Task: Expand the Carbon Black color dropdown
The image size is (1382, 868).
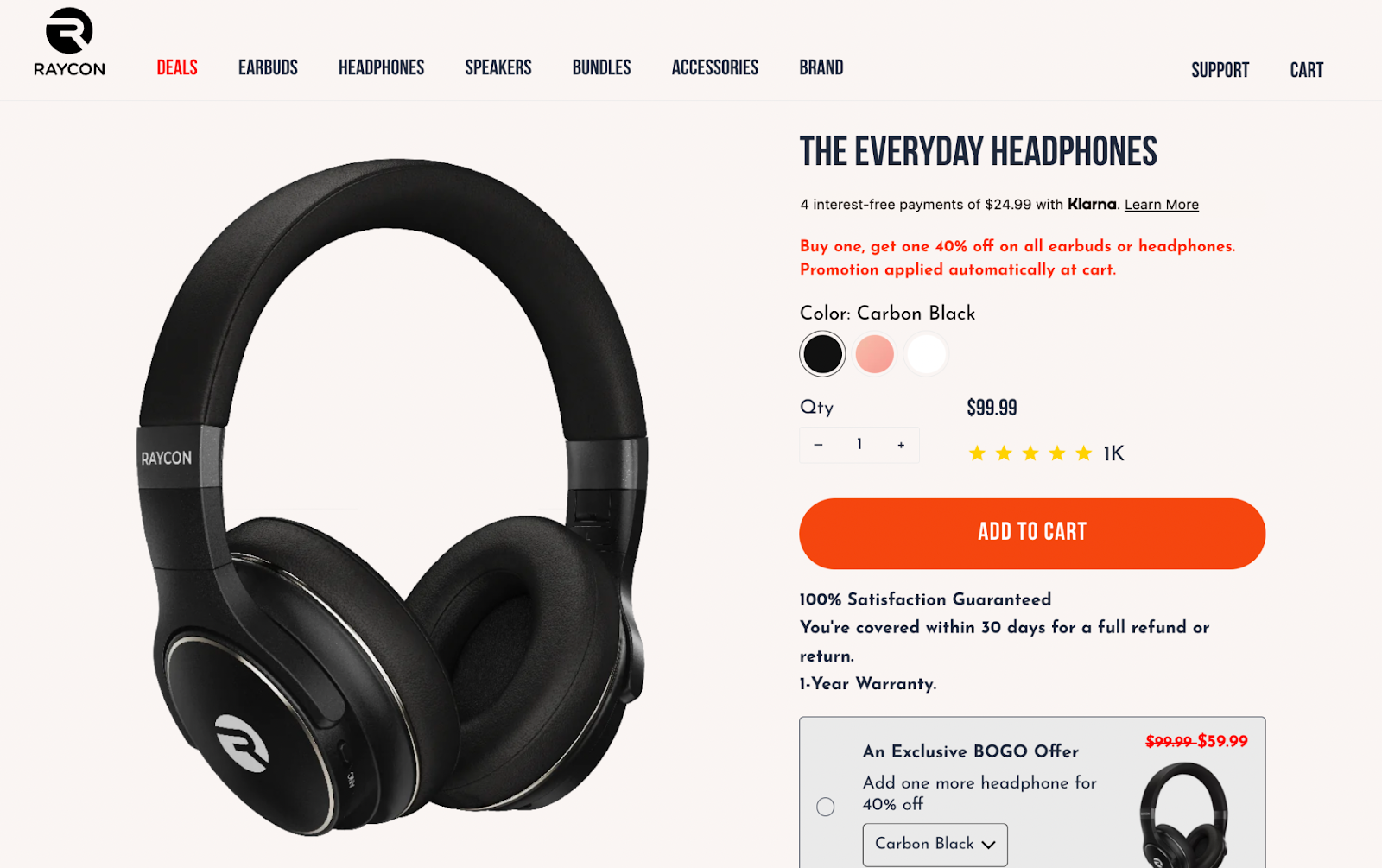Action: 935,844
